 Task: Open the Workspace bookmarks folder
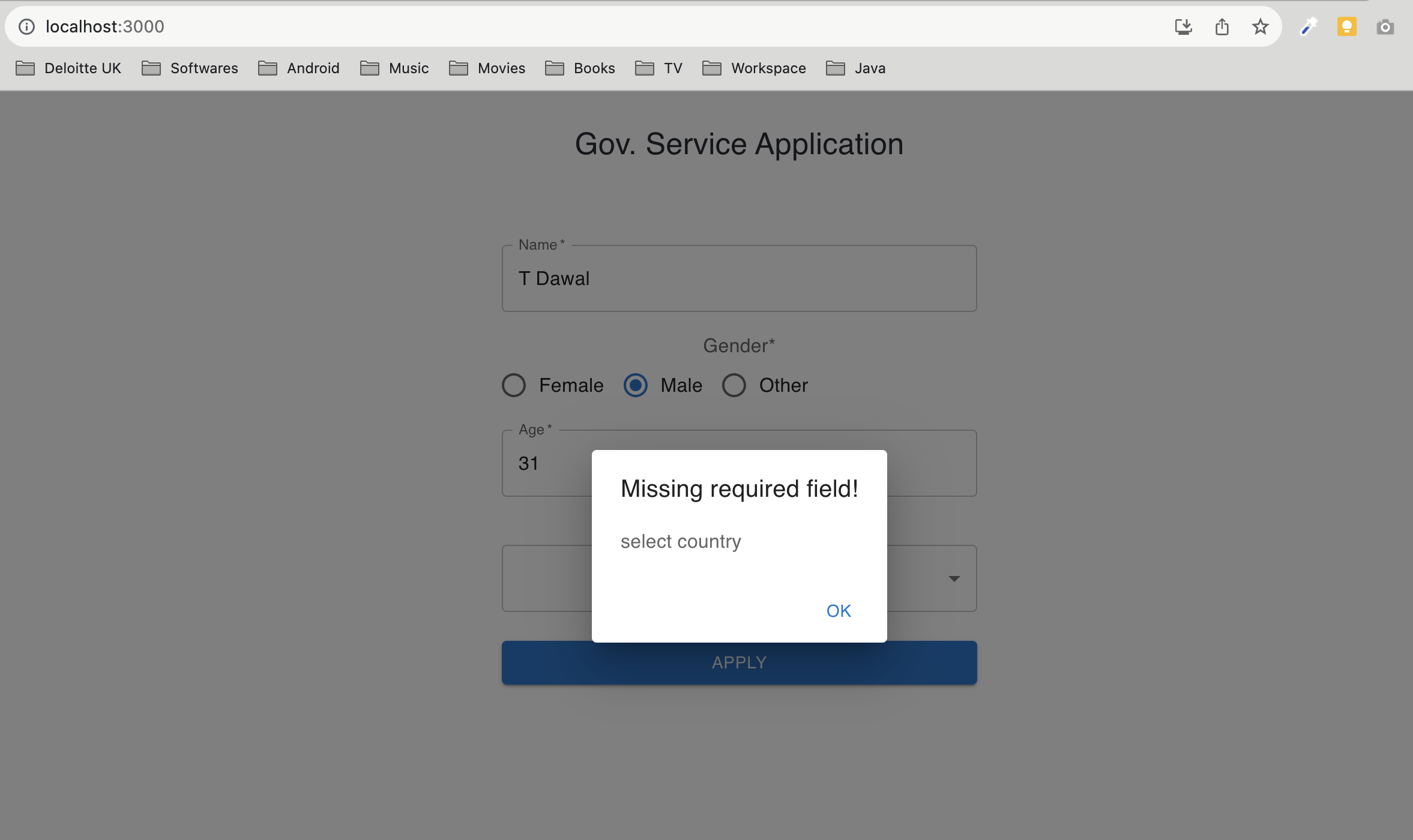(754, 68)
